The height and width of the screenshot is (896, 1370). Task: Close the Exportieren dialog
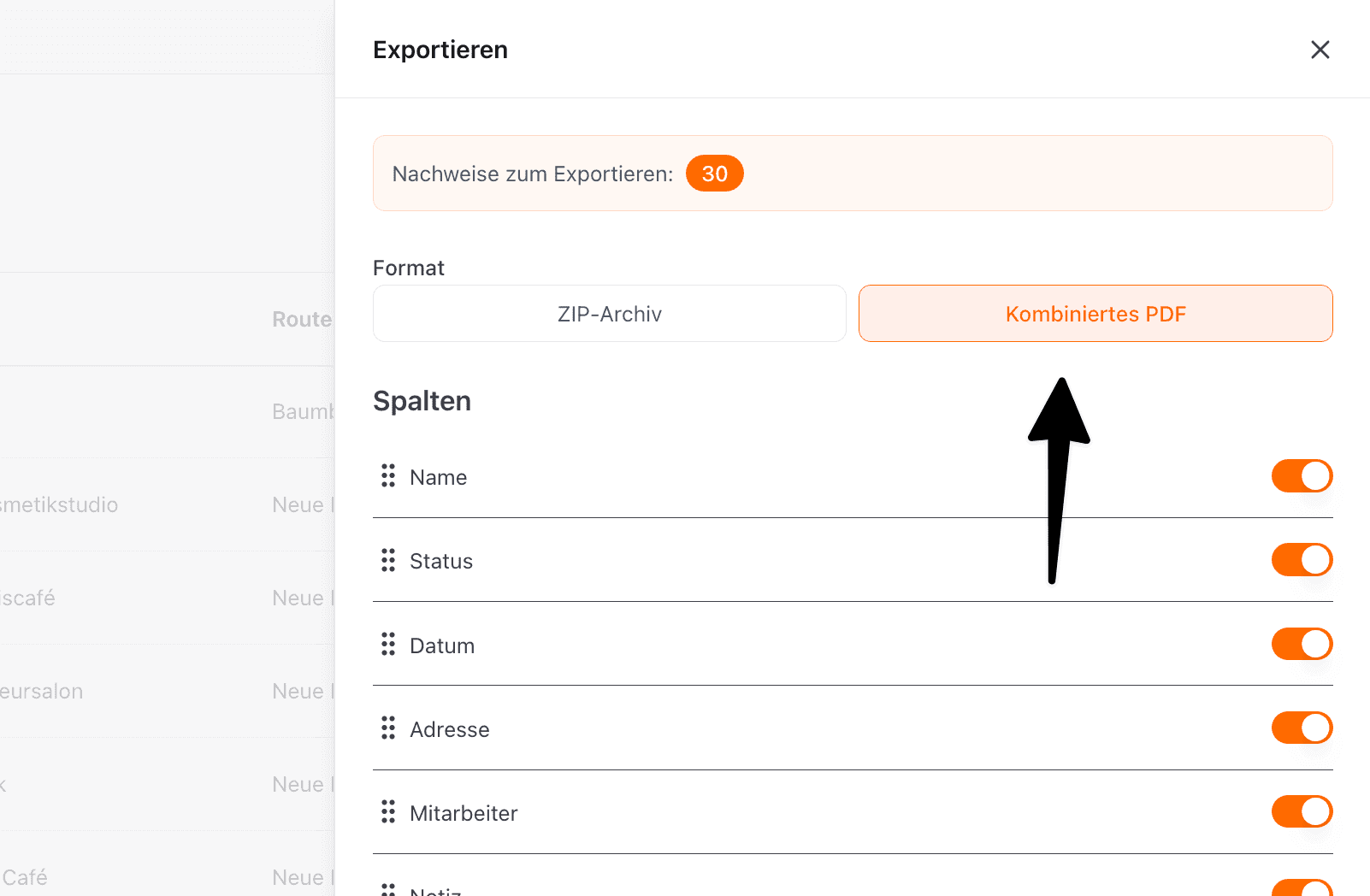[1320, 50]
